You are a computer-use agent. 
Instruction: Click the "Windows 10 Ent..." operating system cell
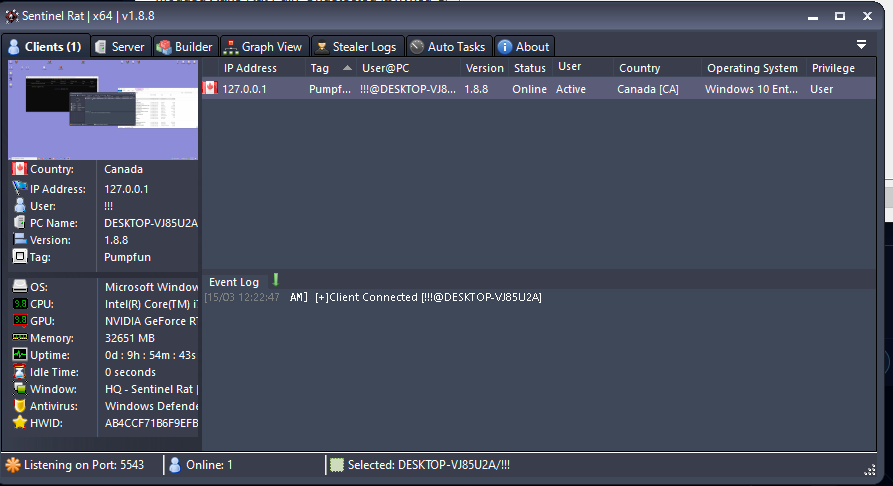point(751,89)
